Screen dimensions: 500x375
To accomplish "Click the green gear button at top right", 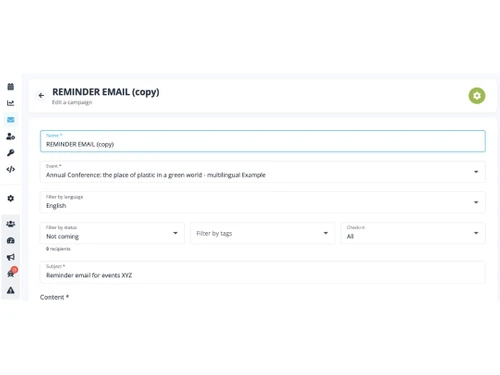I will point(477,96).
